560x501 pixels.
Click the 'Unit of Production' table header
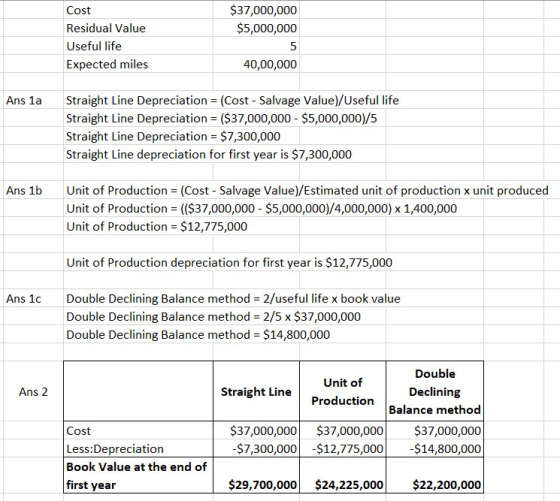(x=342, y=392)
